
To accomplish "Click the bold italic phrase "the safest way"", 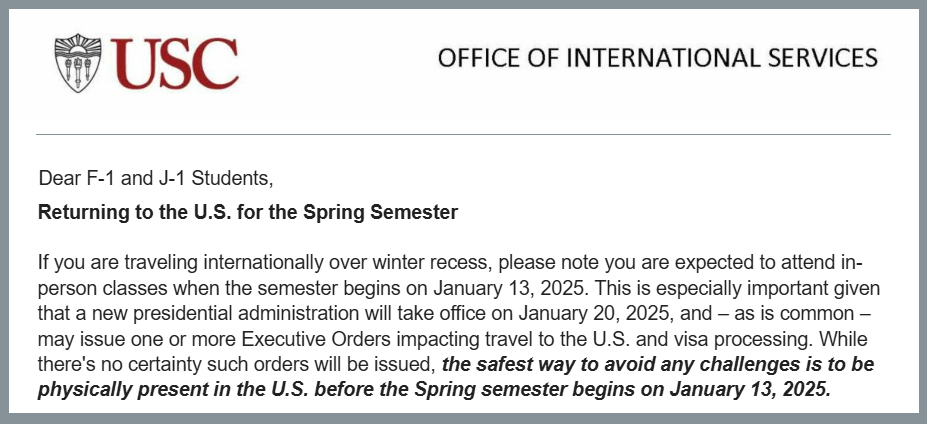I will pos(501,367).
